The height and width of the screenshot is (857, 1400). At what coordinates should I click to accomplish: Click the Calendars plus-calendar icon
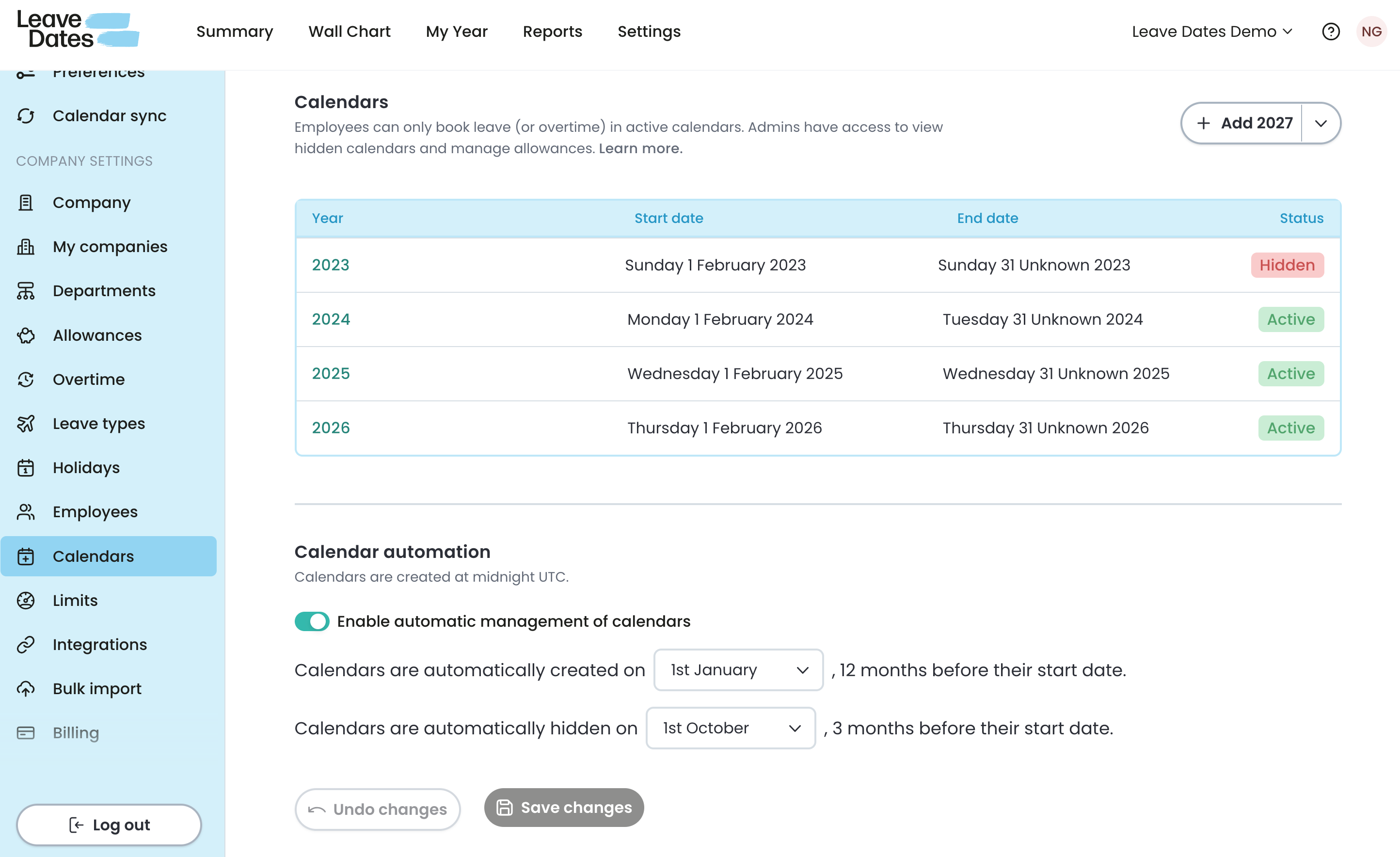point(26,556)
